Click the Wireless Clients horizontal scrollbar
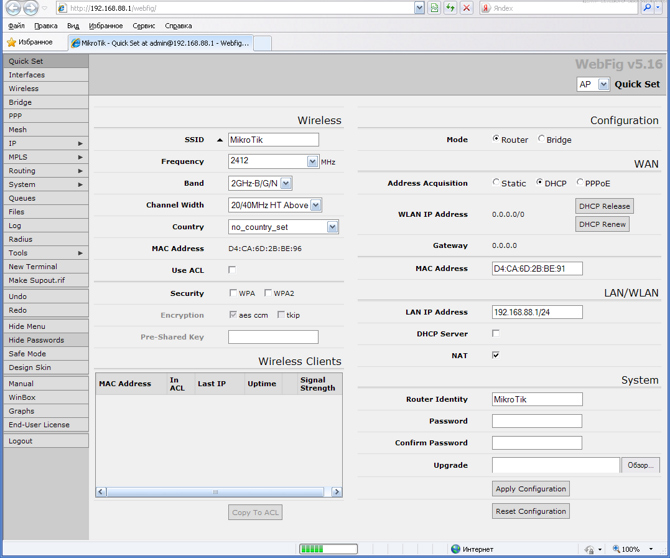 click(x=215, y=492)
